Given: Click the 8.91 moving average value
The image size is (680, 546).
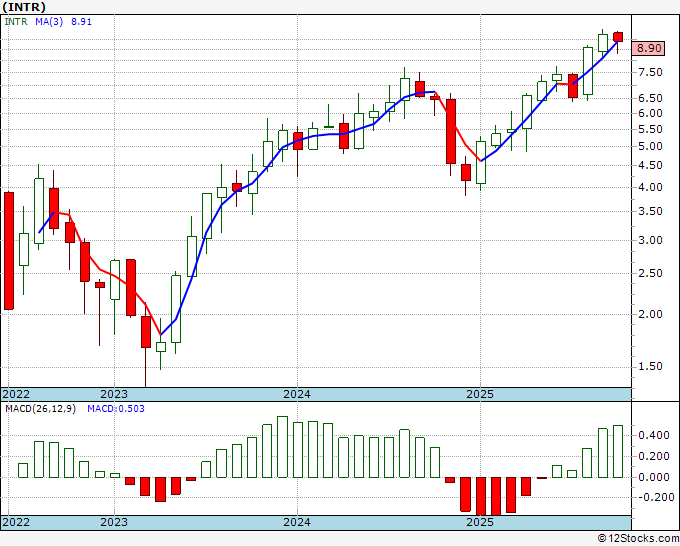Looking at the screenshot, I should (x=82, y=22).
